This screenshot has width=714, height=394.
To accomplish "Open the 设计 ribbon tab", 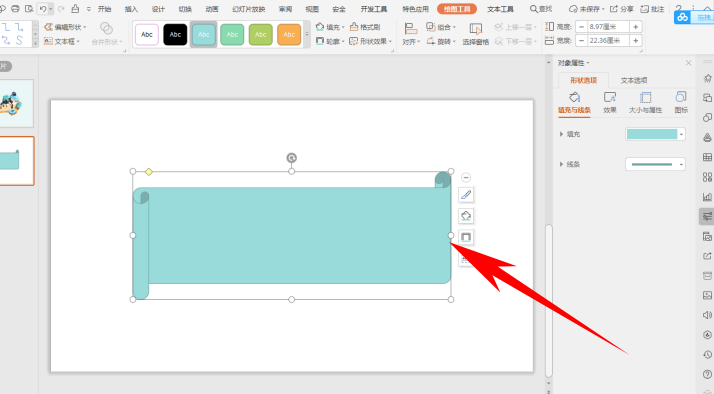I will point(158,9).
